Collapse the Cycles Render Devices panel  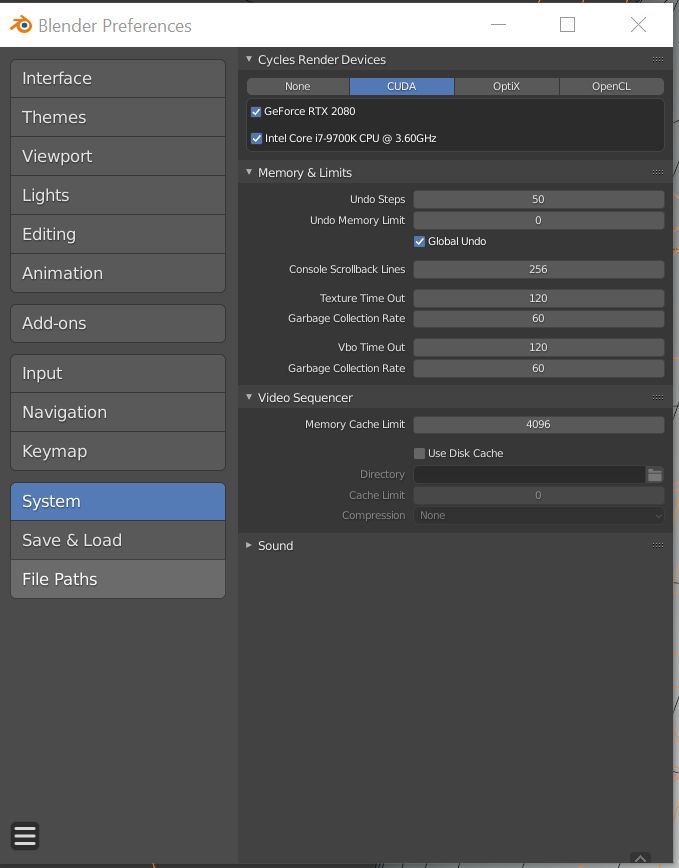coord(249,59)
